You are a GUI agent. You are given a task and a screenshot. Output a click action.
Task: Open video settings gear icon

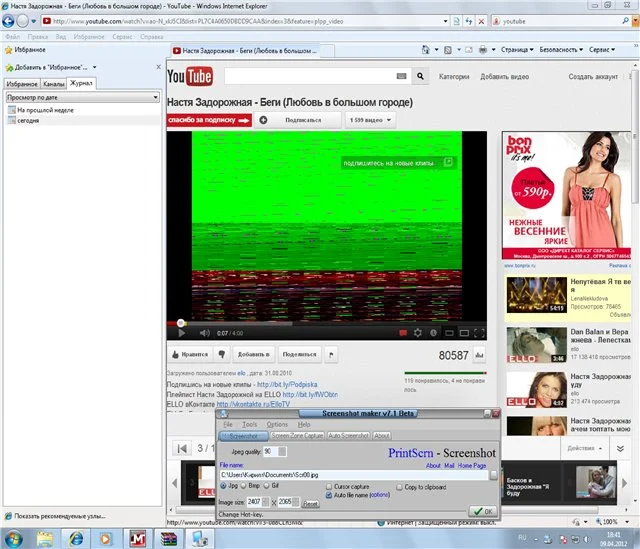coord(418,333)
